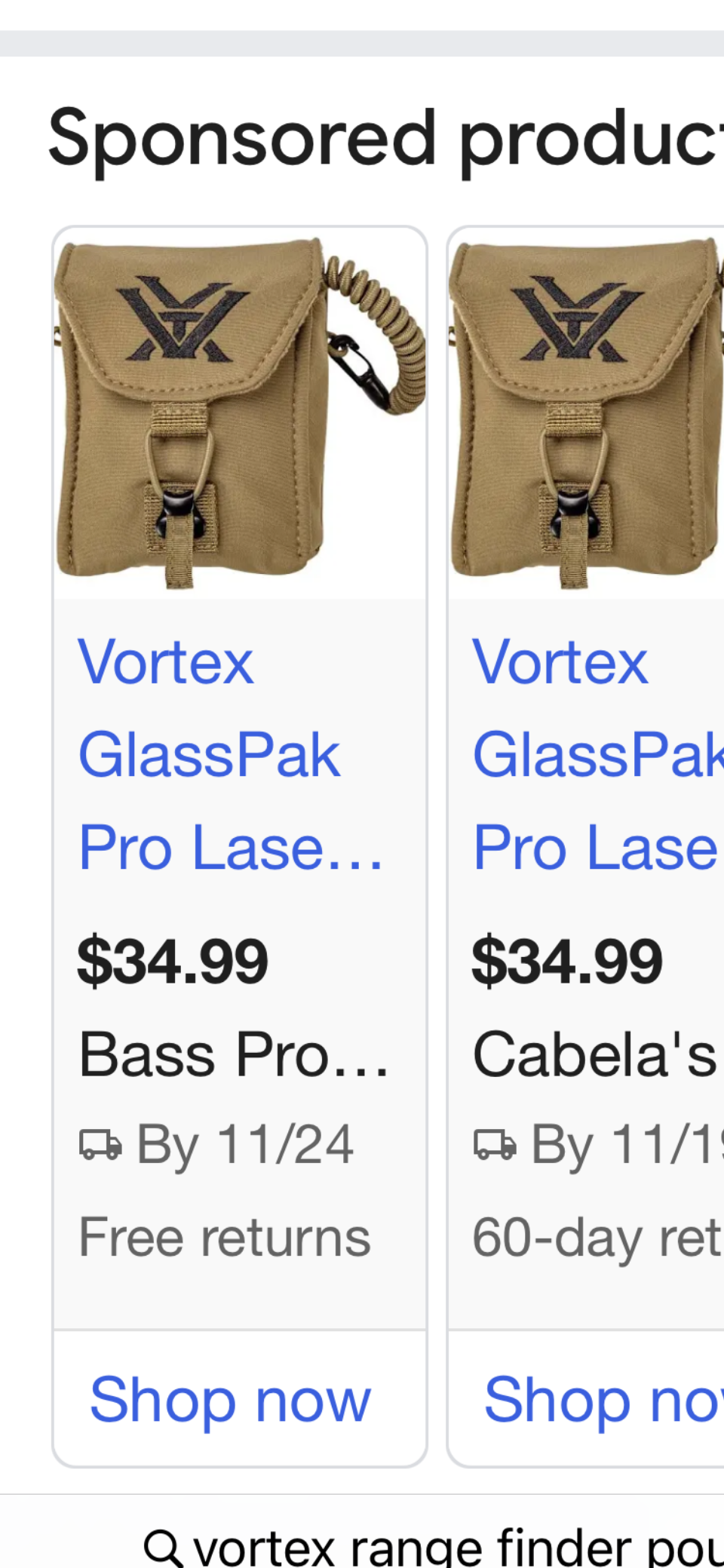Click Shop now on Bass Pro card

(231, 1400)
